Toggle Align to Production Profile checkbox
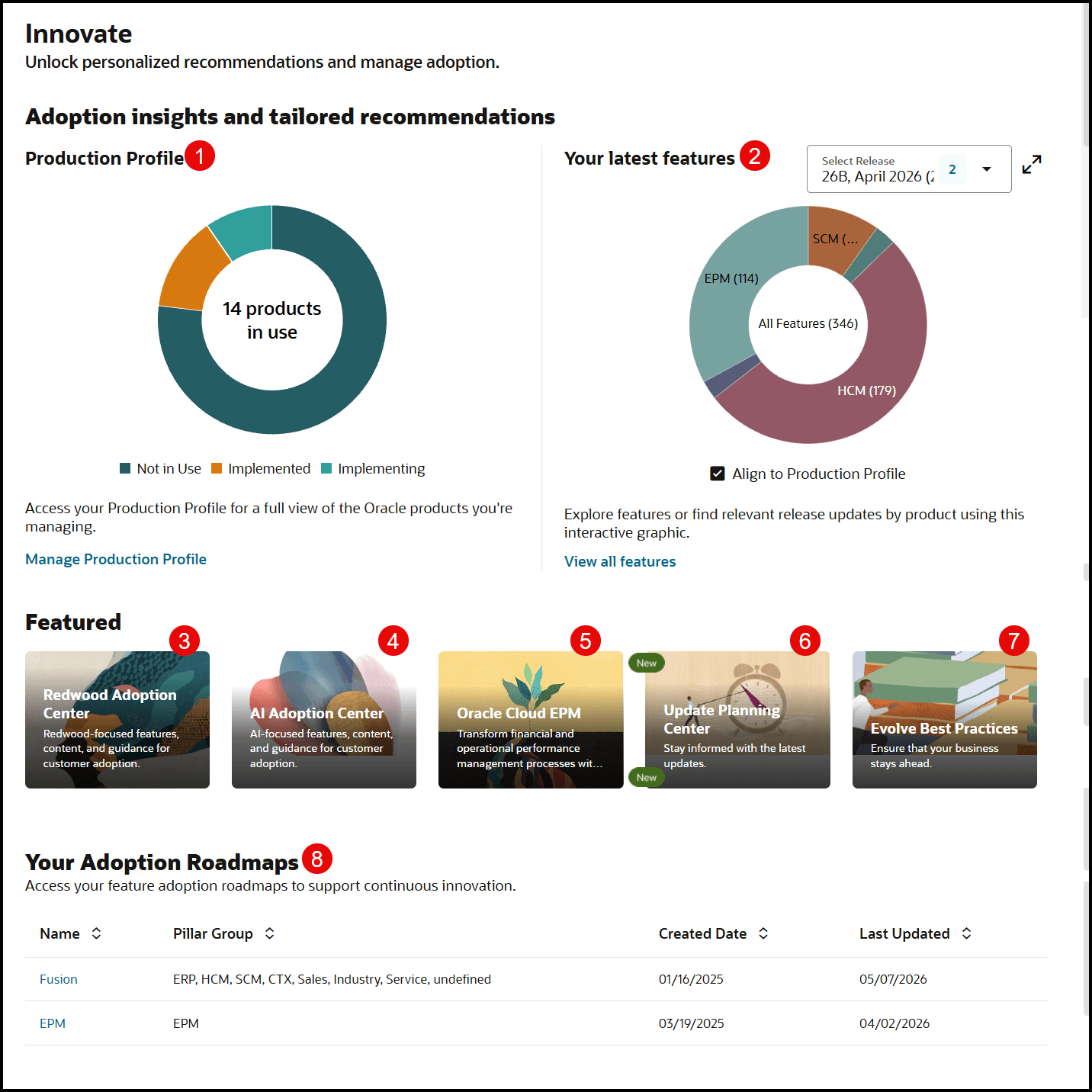The image size is (1092, 1092). (718, 474)
